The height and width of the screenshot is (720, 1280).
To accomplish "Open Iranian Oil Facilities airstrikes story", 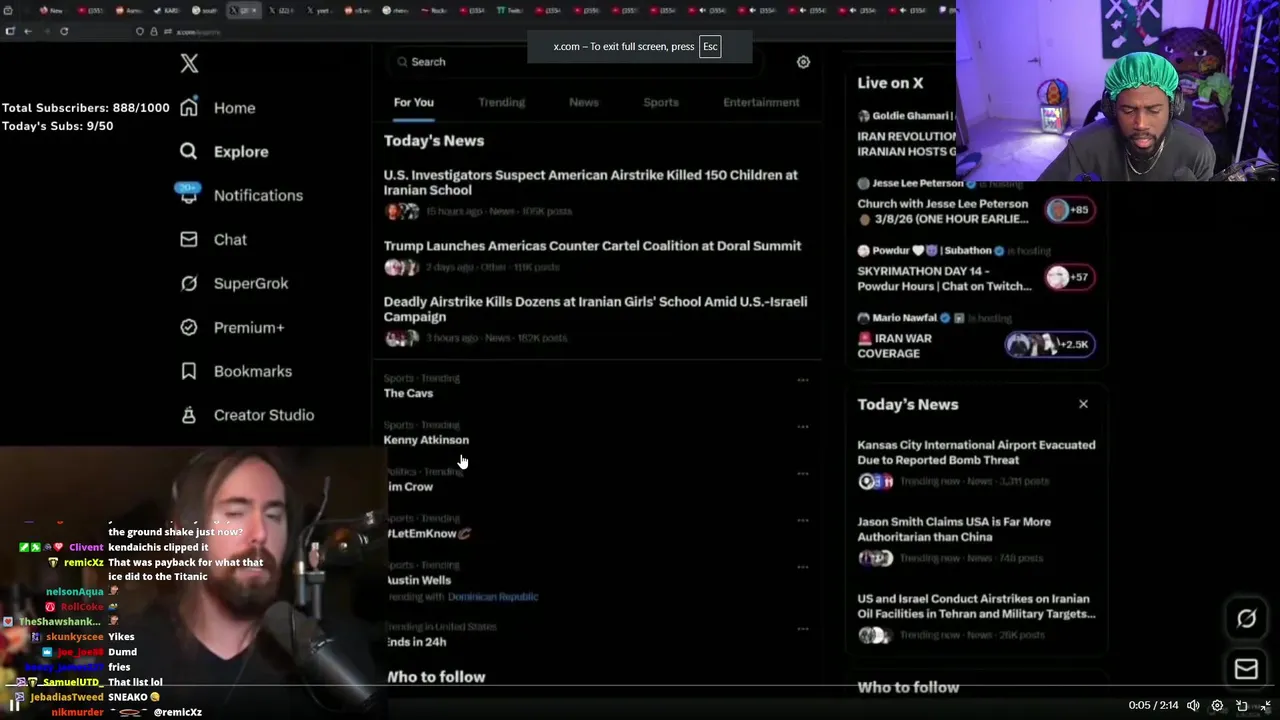I will tap(977, 618).
